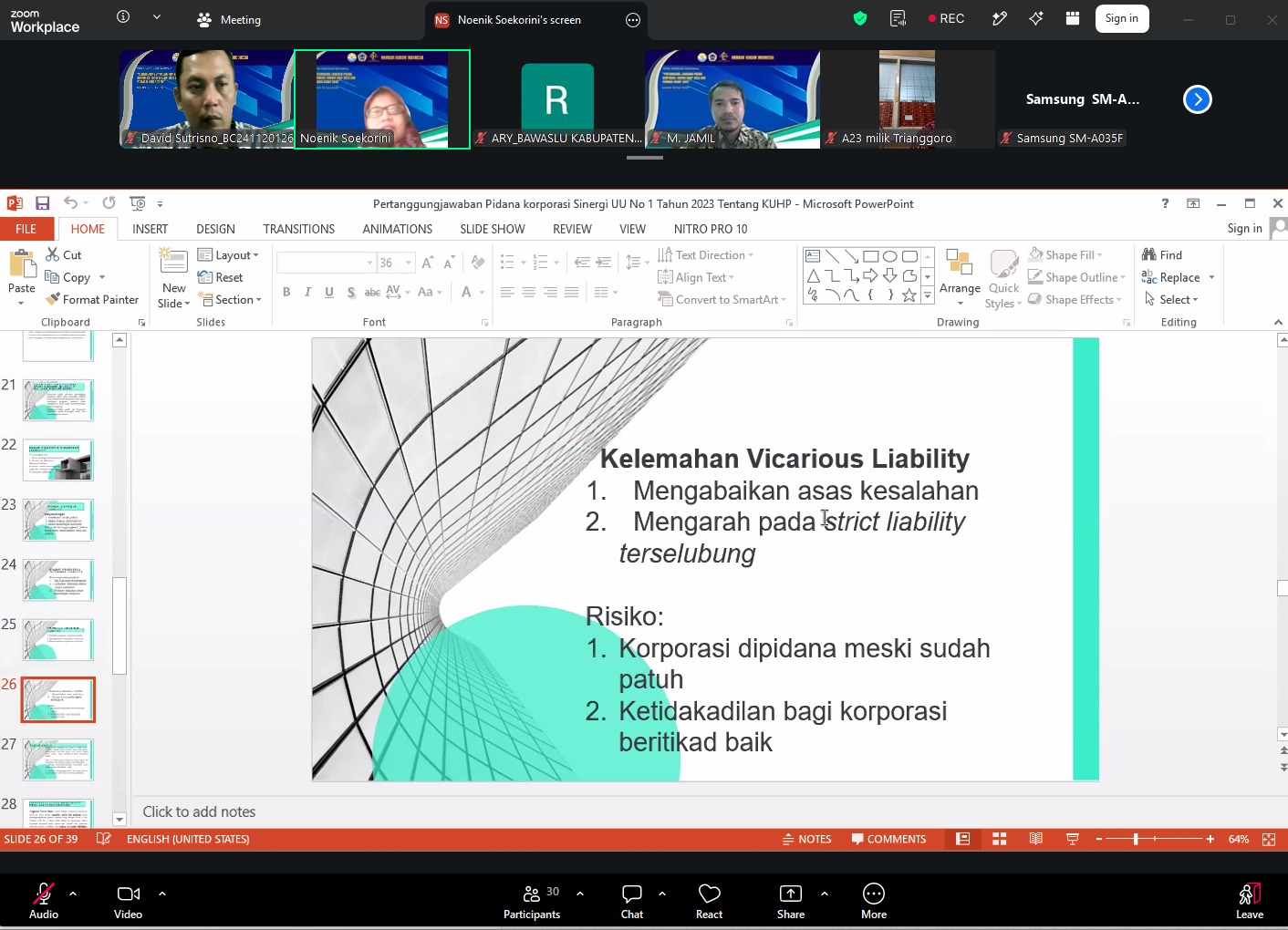
Task: Switch to Slide Sorter view icon
Action: pos(999,839)
